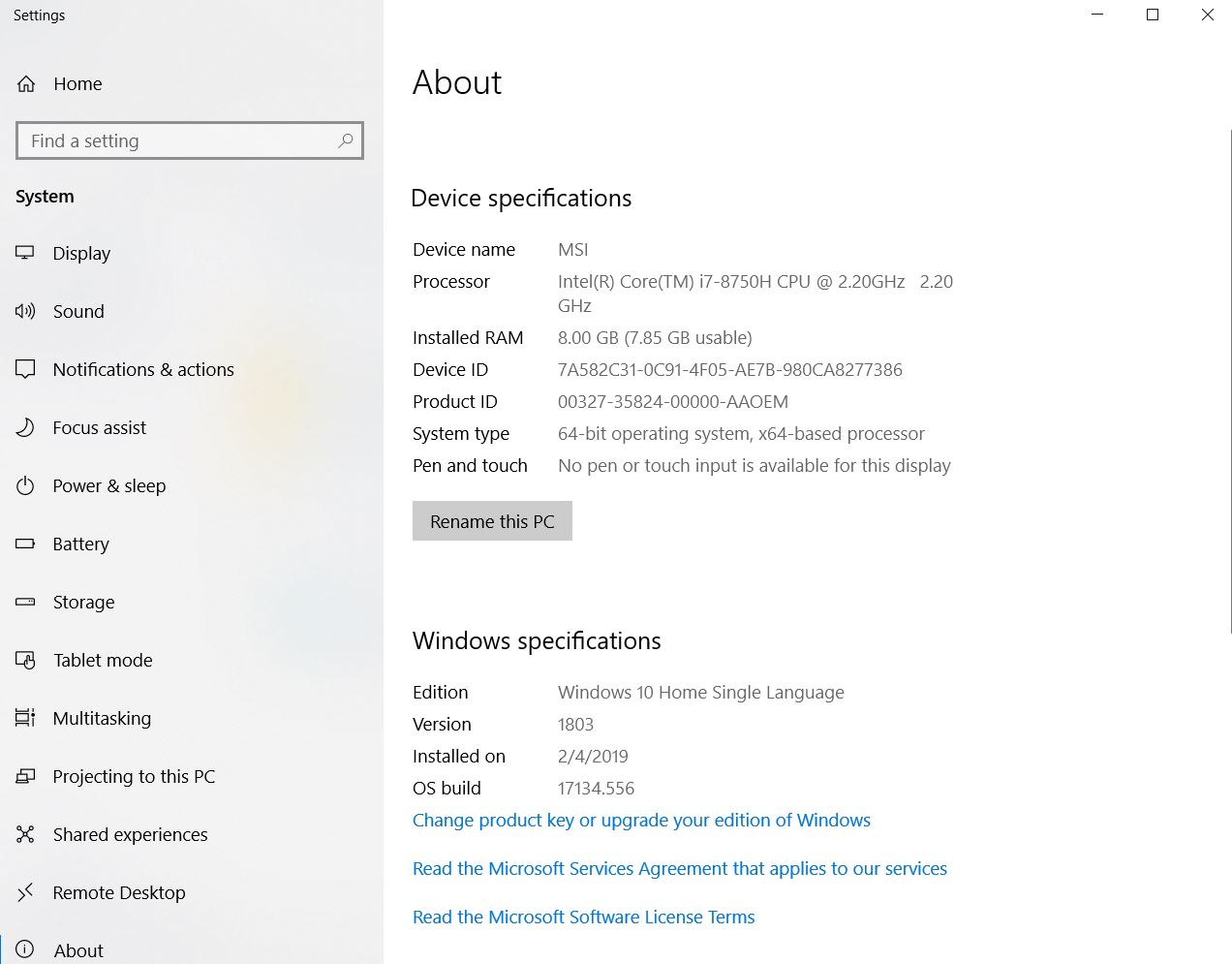Click the Installed on date 2/4/2019
This screenshot has width=1232, height=964.
pyautogui.click(x=593, y=756)
